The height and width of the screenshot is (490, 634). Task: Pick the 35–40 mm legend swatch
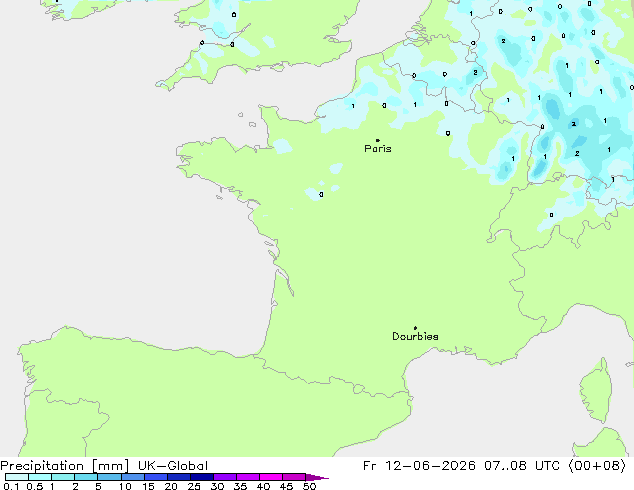247,477
